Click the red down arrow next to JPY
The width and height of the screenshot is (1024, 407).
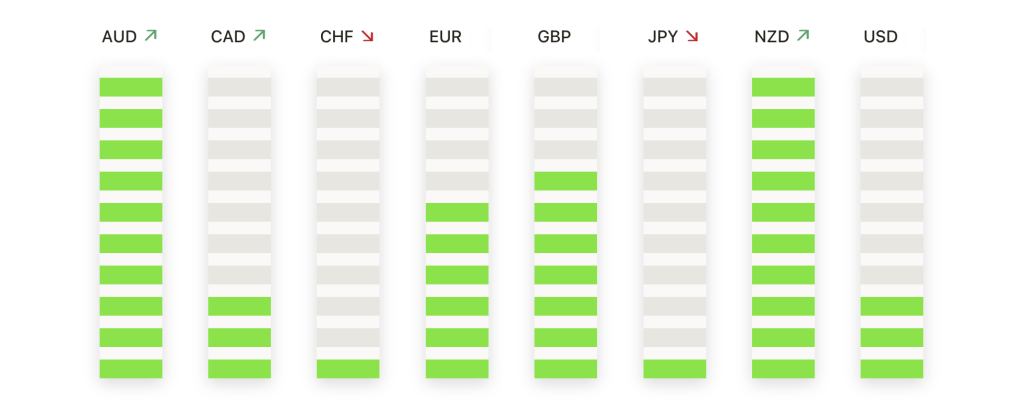(x=692, y=36)
